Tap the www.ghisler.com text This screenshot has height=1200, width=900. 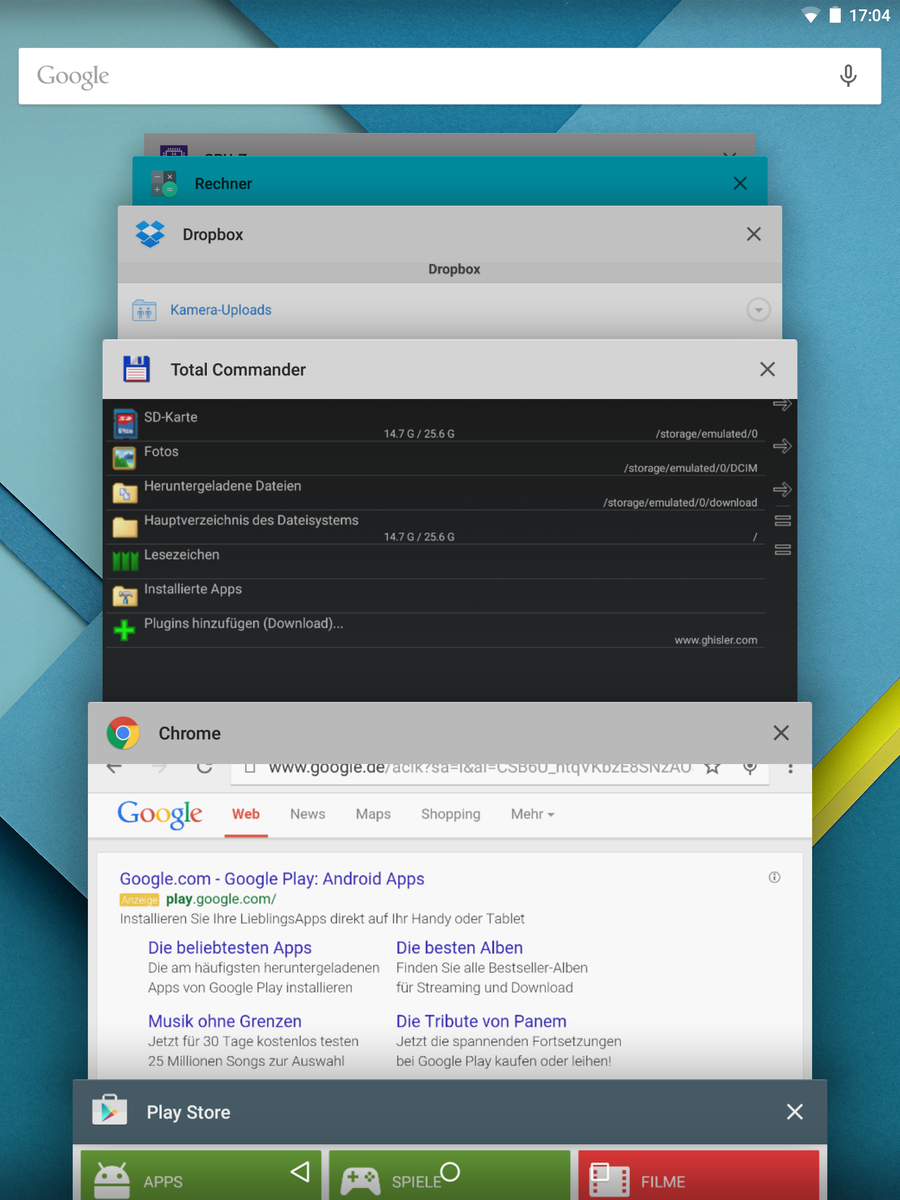pos(716,640)
